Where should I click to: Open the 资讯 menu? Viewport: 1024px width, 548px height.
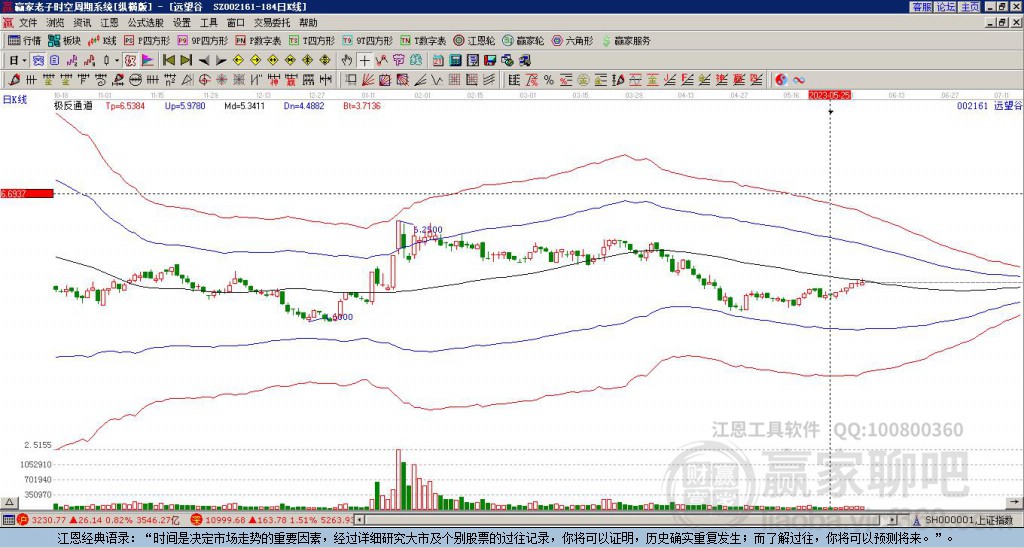(x=82, y=23)
